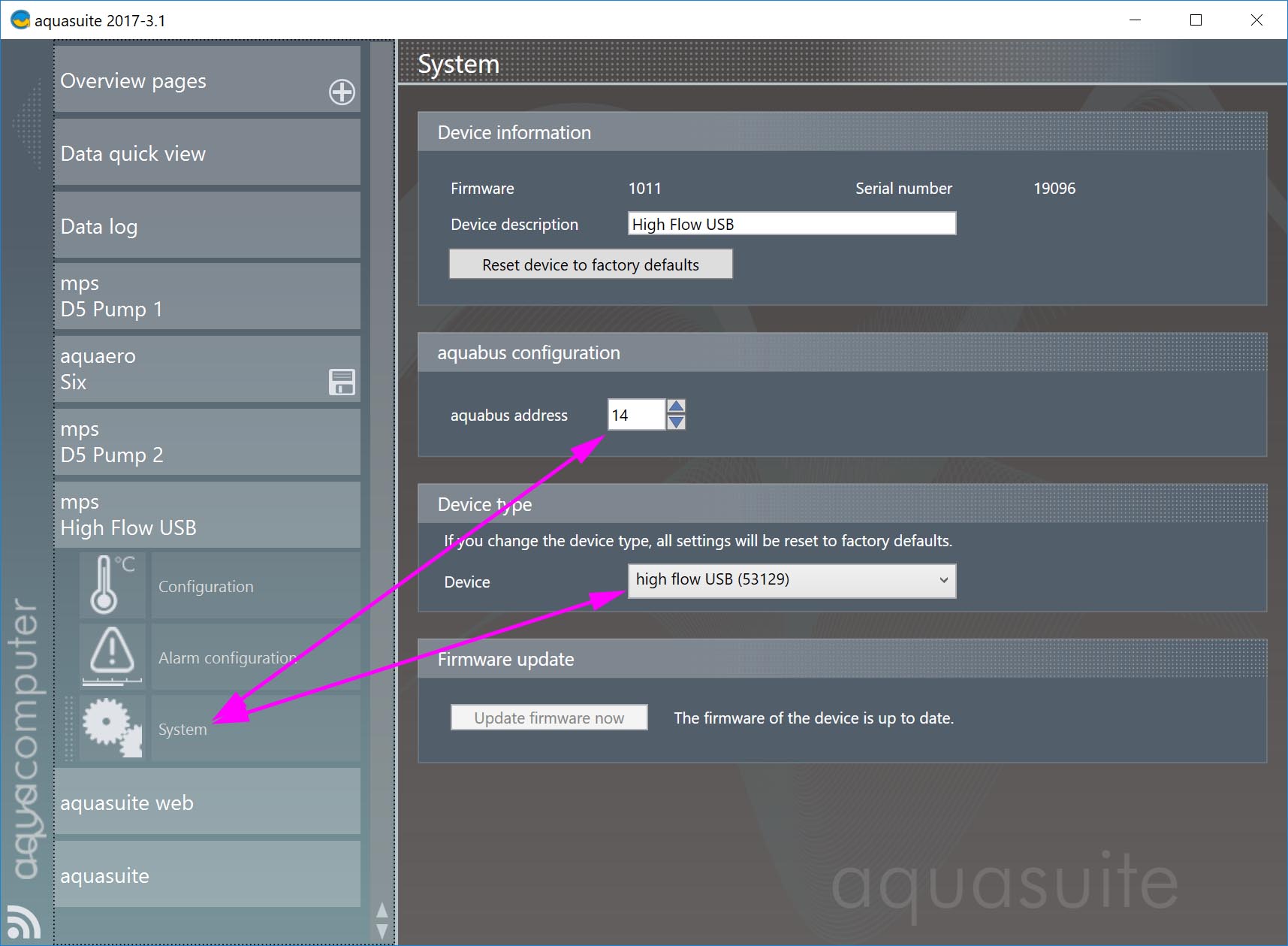Click the save icon on aquaero Six
Screen dimensions: 1288x946
[x=342, y=382]
